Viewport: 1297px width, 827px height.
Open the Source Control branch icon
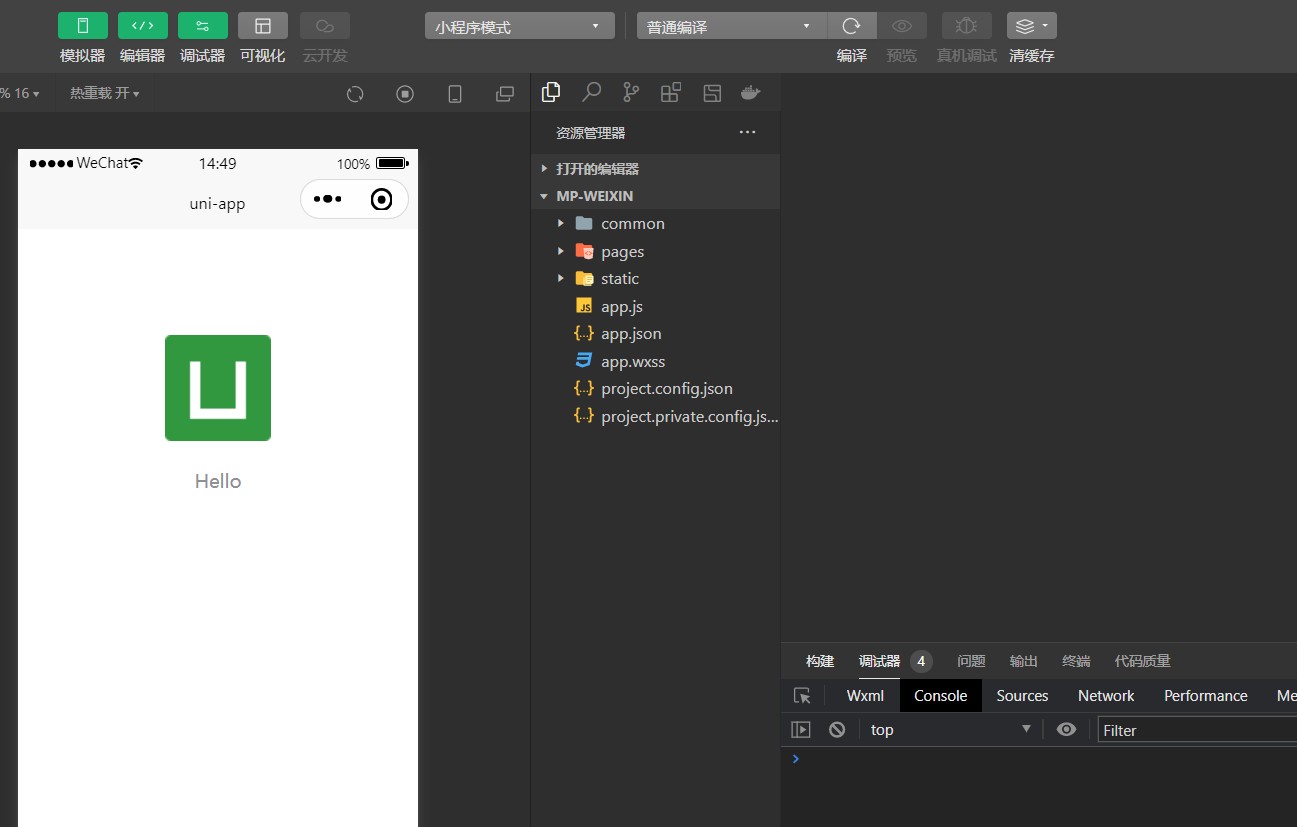(x=631, y=93)
